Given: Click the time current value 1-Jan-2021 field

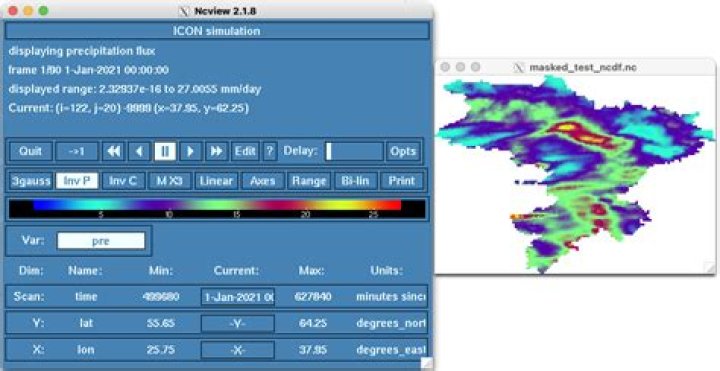Looking at the screenshot, I should click(x=237, y=297).
